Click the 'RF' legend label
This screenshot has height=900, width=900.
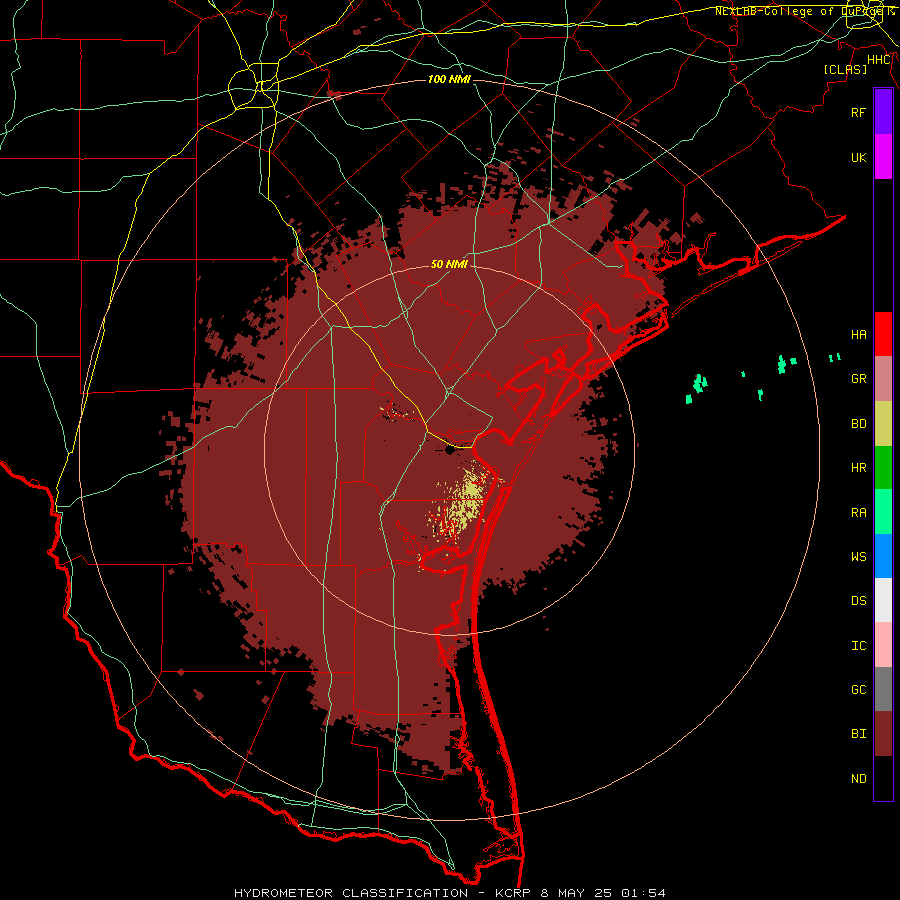859,112
